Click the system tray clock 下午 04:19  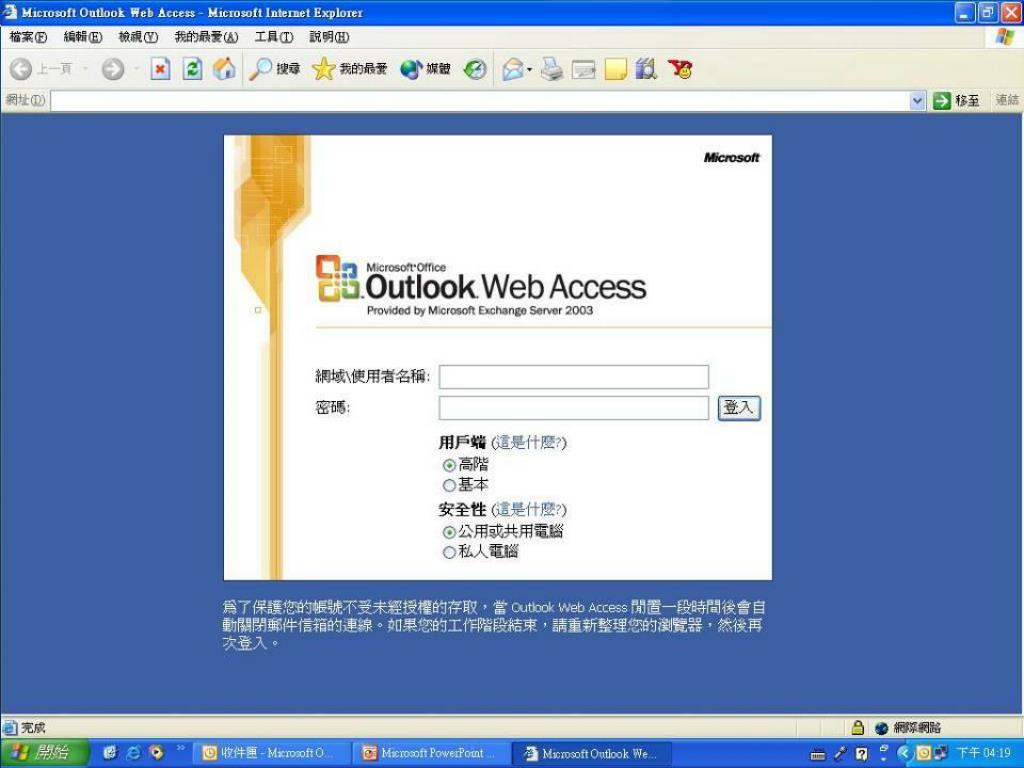pyautogui.click(x=984, y=753)
